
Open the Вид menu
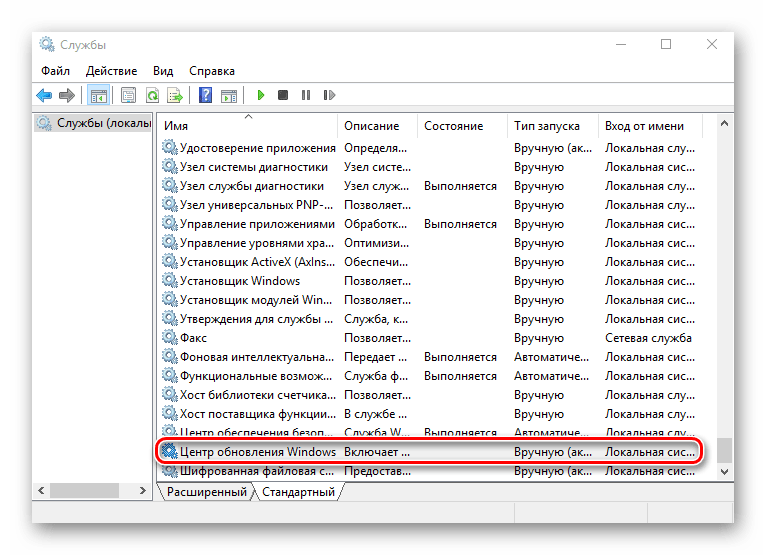tap(163, 71)
